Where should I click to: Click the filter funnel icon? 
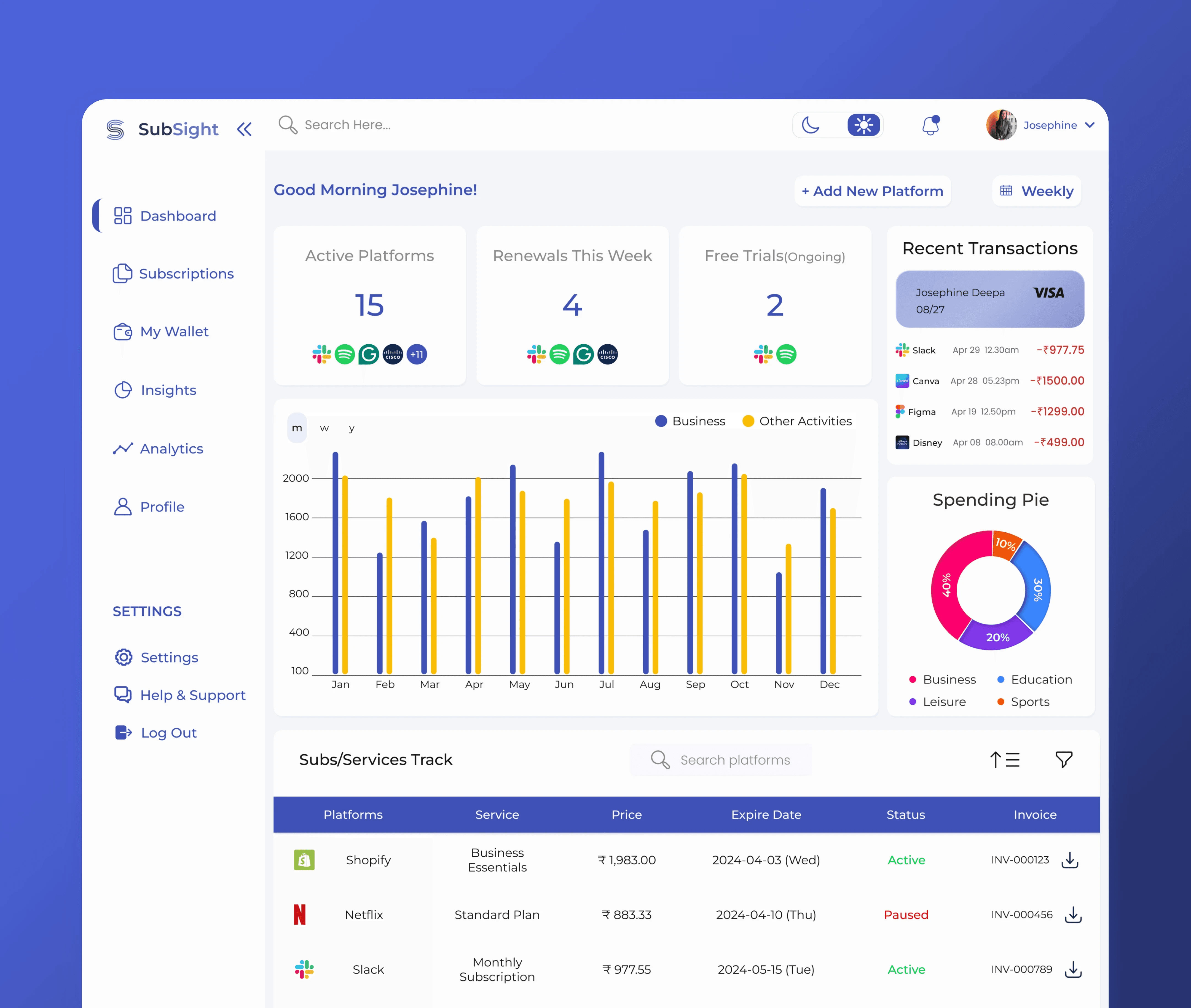[1064, 759]
